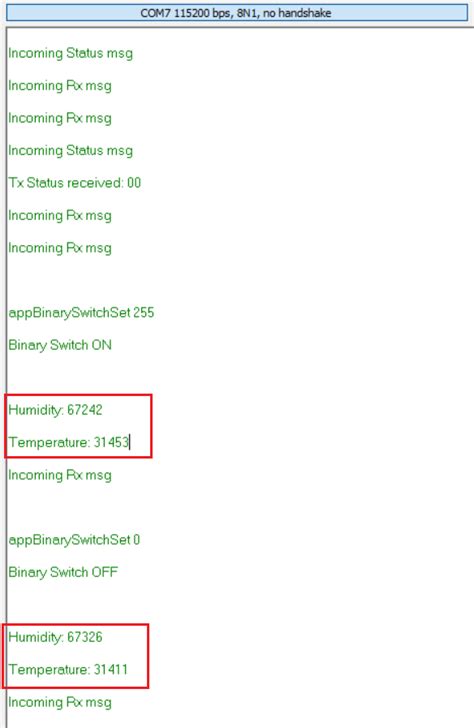Image resolution: width=474 pixels, height=728 pixels.
Task: Click the last Incoming Rx msg line
Action: [x=60, y=702]
